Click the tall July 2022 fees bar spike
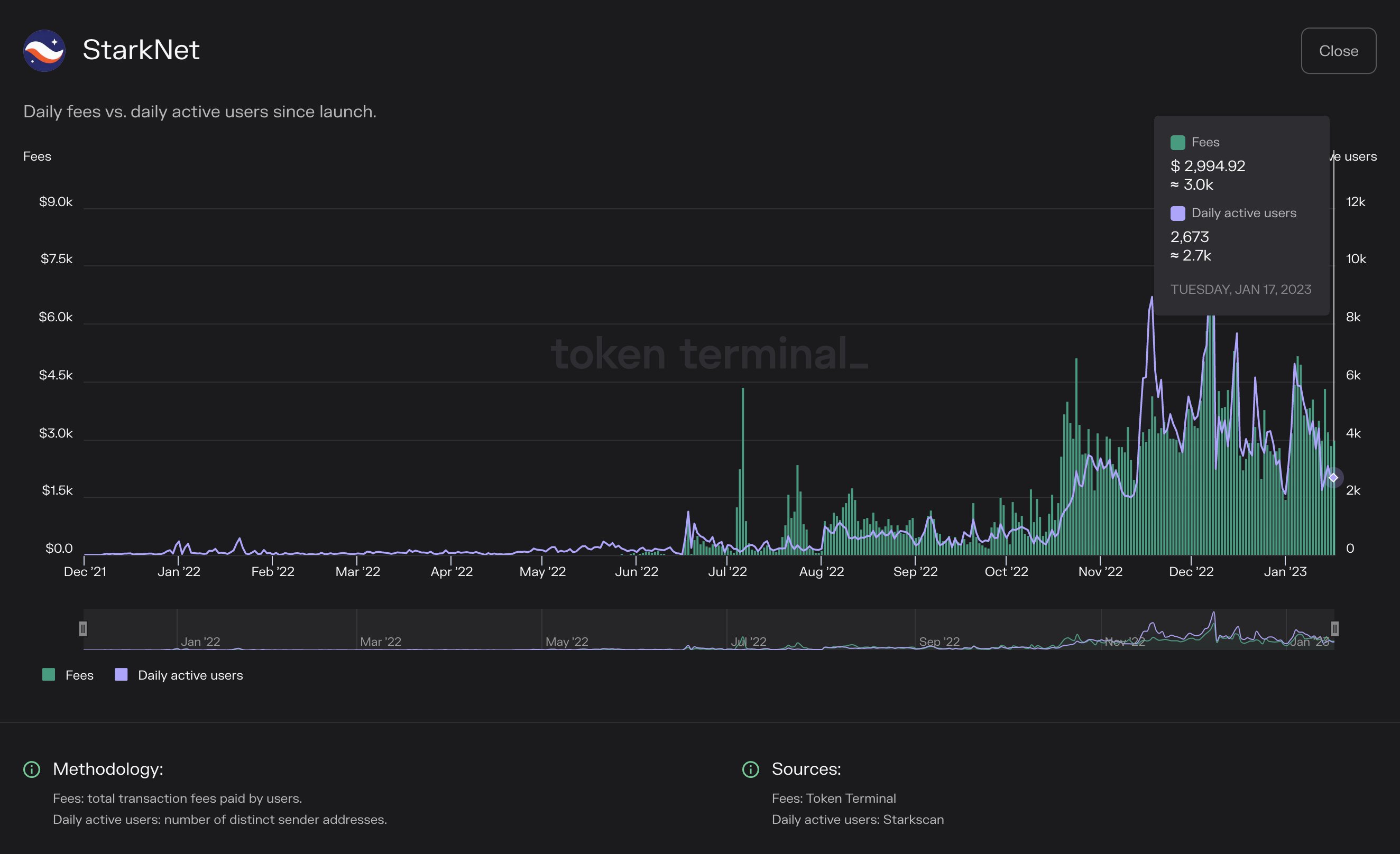 click(743, 471)
